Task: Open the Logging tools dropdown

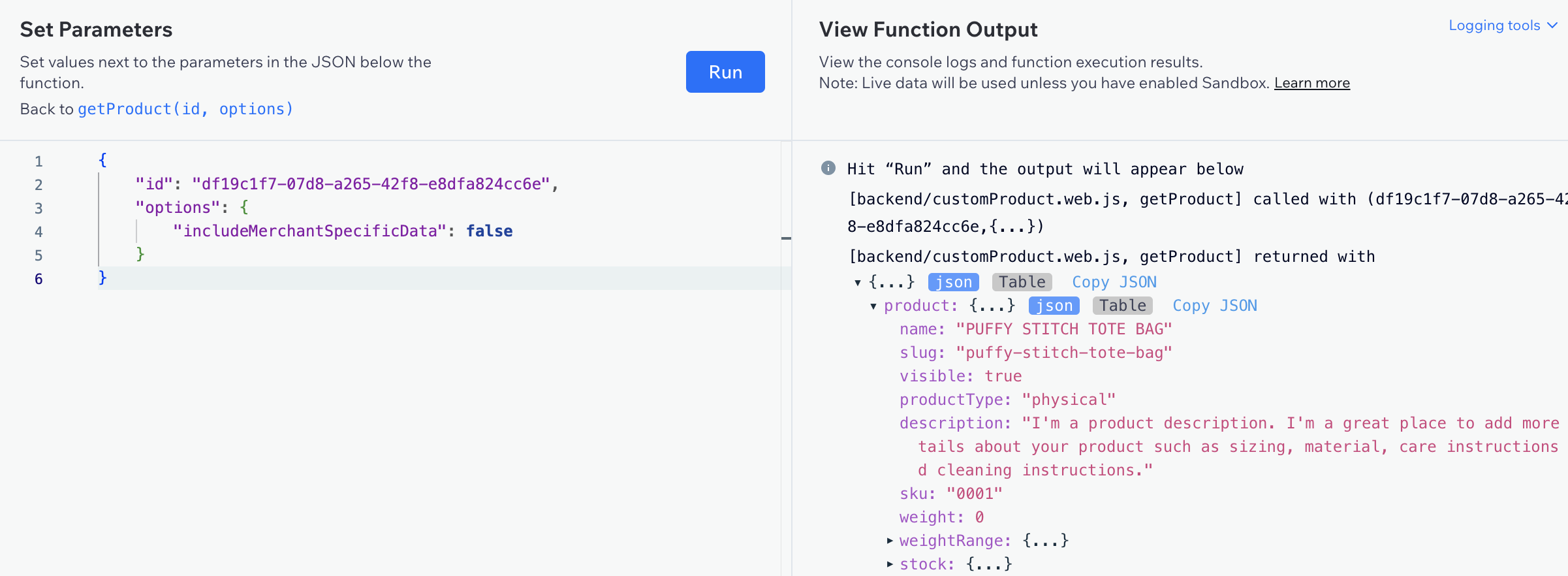Action: (1494, 25)
